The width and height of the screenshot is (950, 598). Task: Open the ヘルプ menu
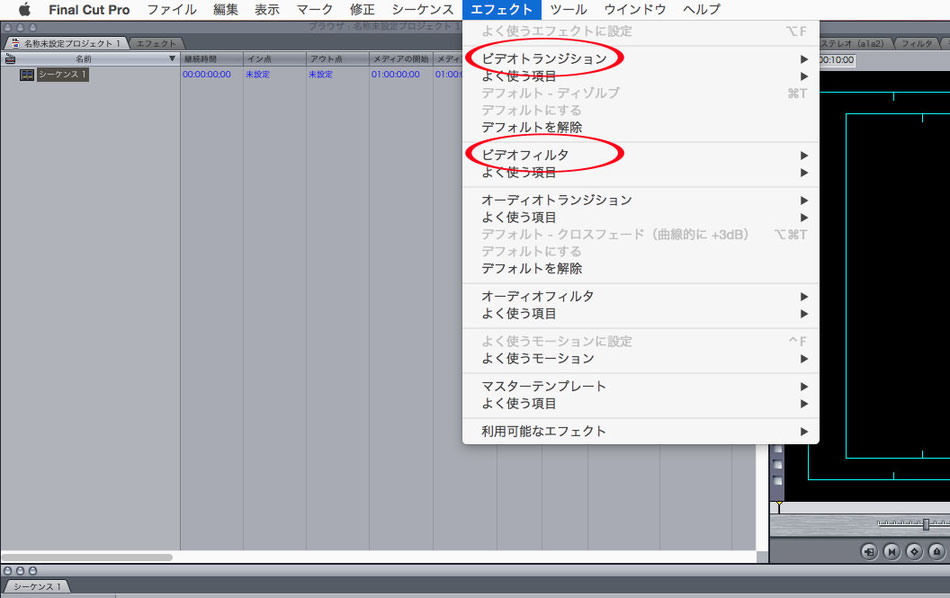point(702,10)
